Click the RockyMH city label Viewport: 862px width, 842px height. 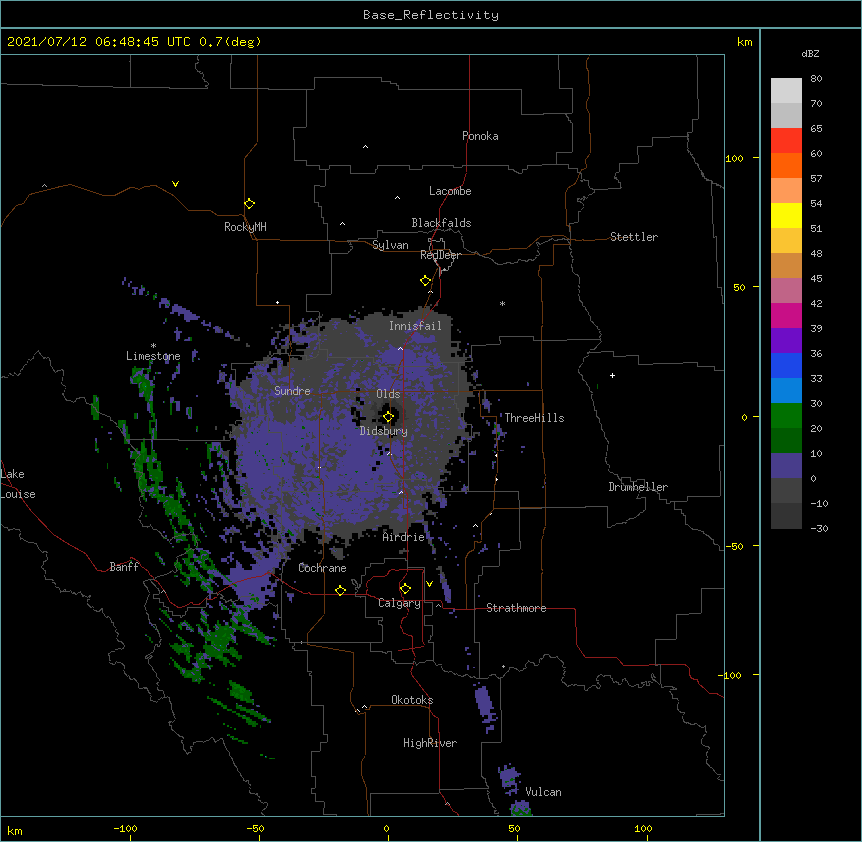(x=245, y=227)
